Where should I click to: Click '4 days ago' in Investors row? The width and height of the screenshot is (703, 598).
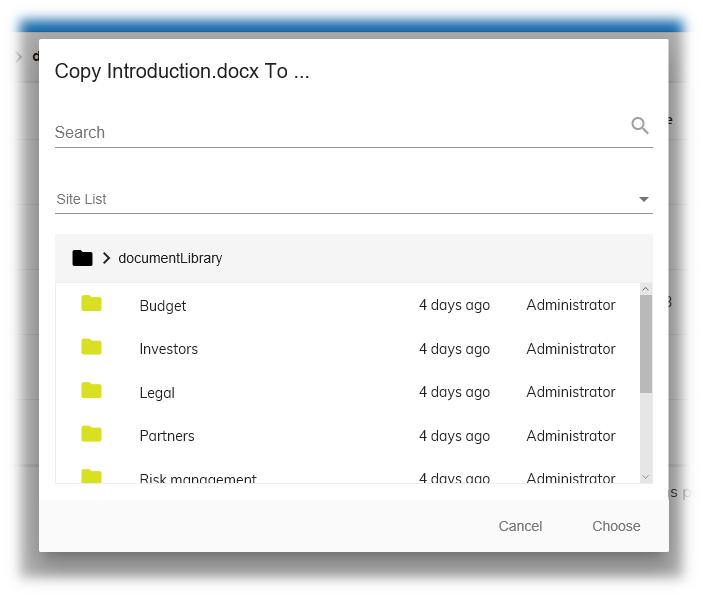tap(455, 349)
